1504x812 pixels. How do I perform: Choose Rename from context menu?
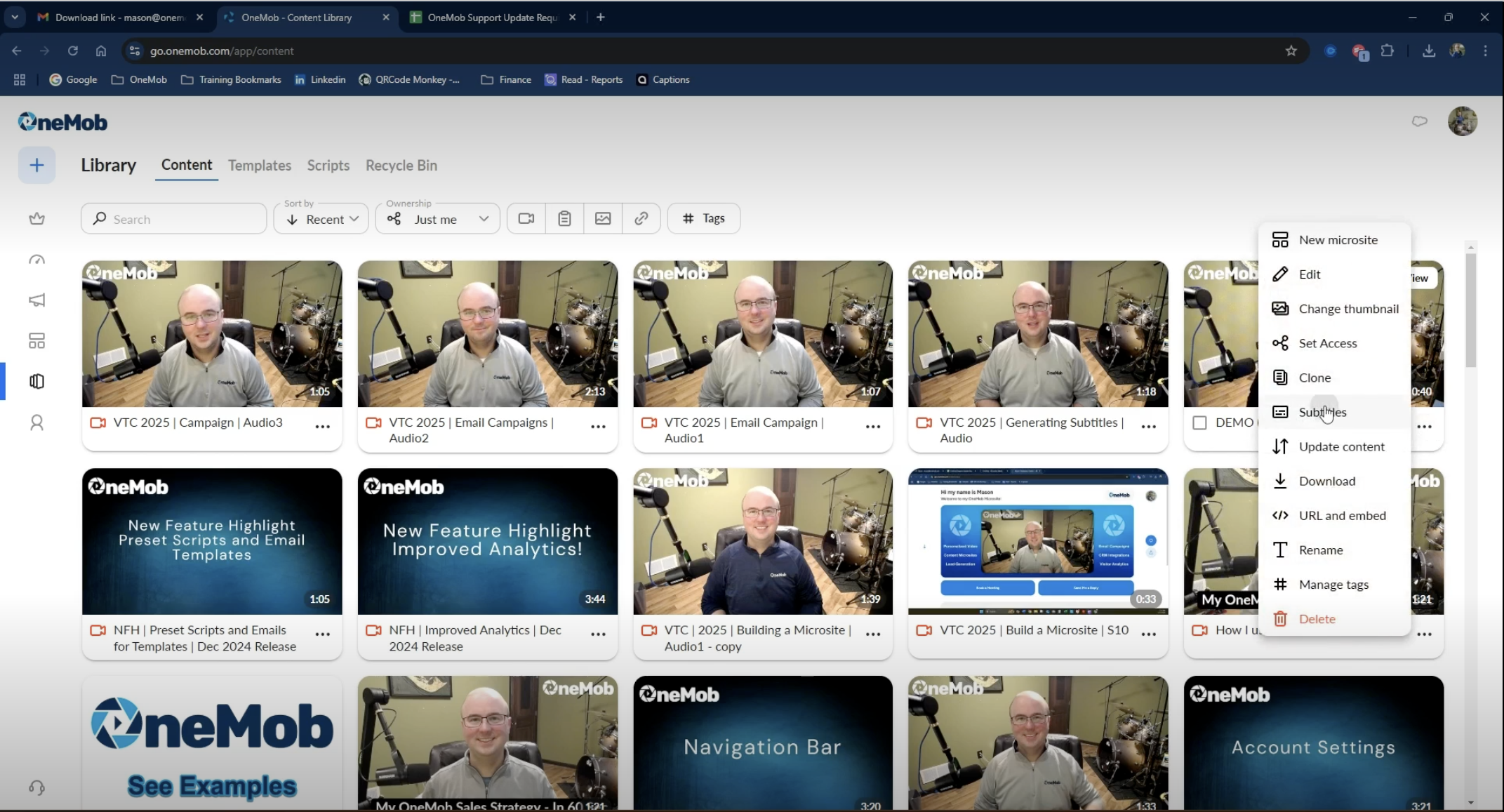click(x=1334, y=550)
